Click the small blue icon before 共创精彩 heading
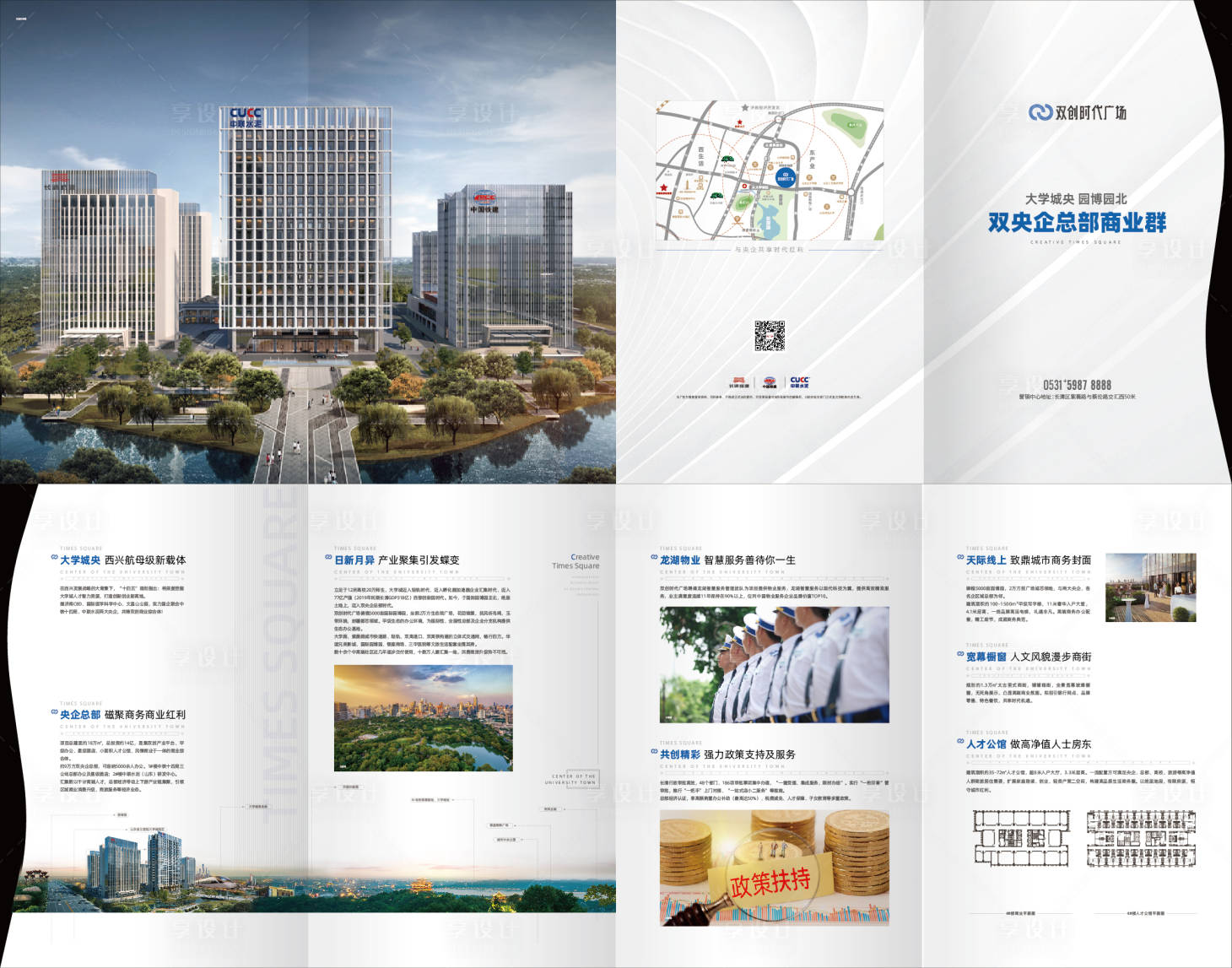Viewport: 1232px width, 968px height. (x=654, y=751)
